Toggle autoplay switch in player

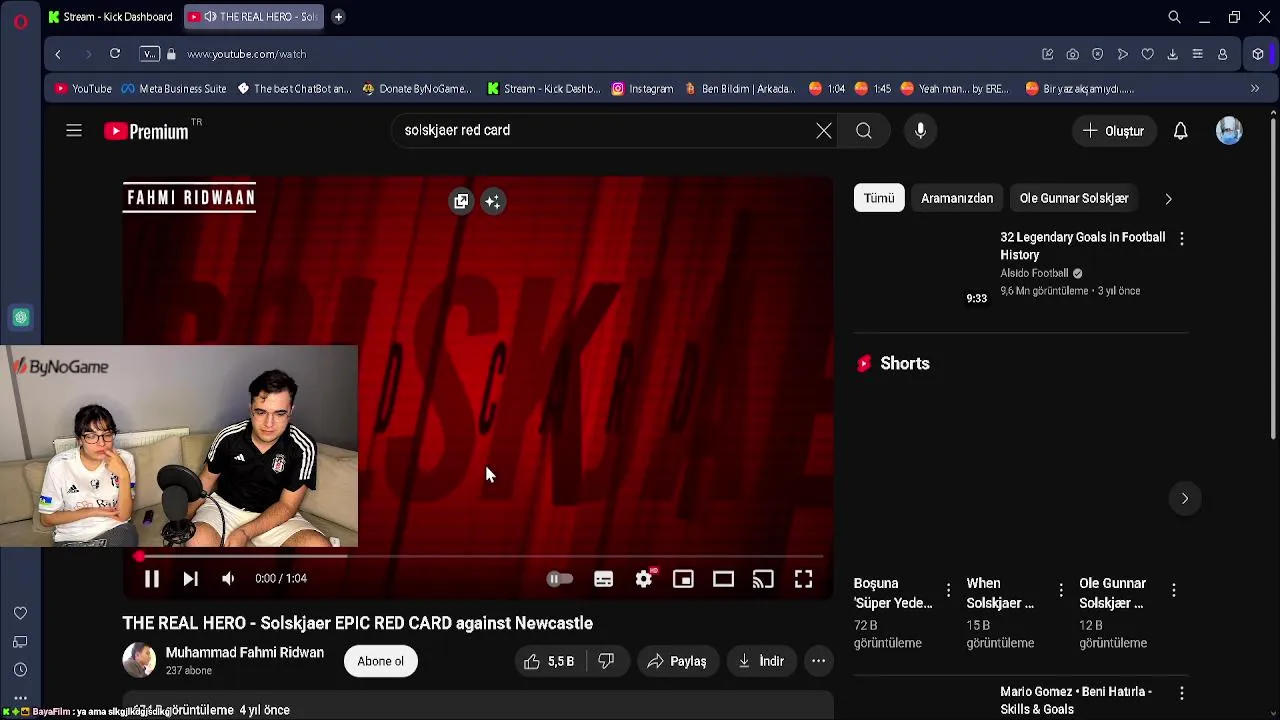tap(560, 579)
